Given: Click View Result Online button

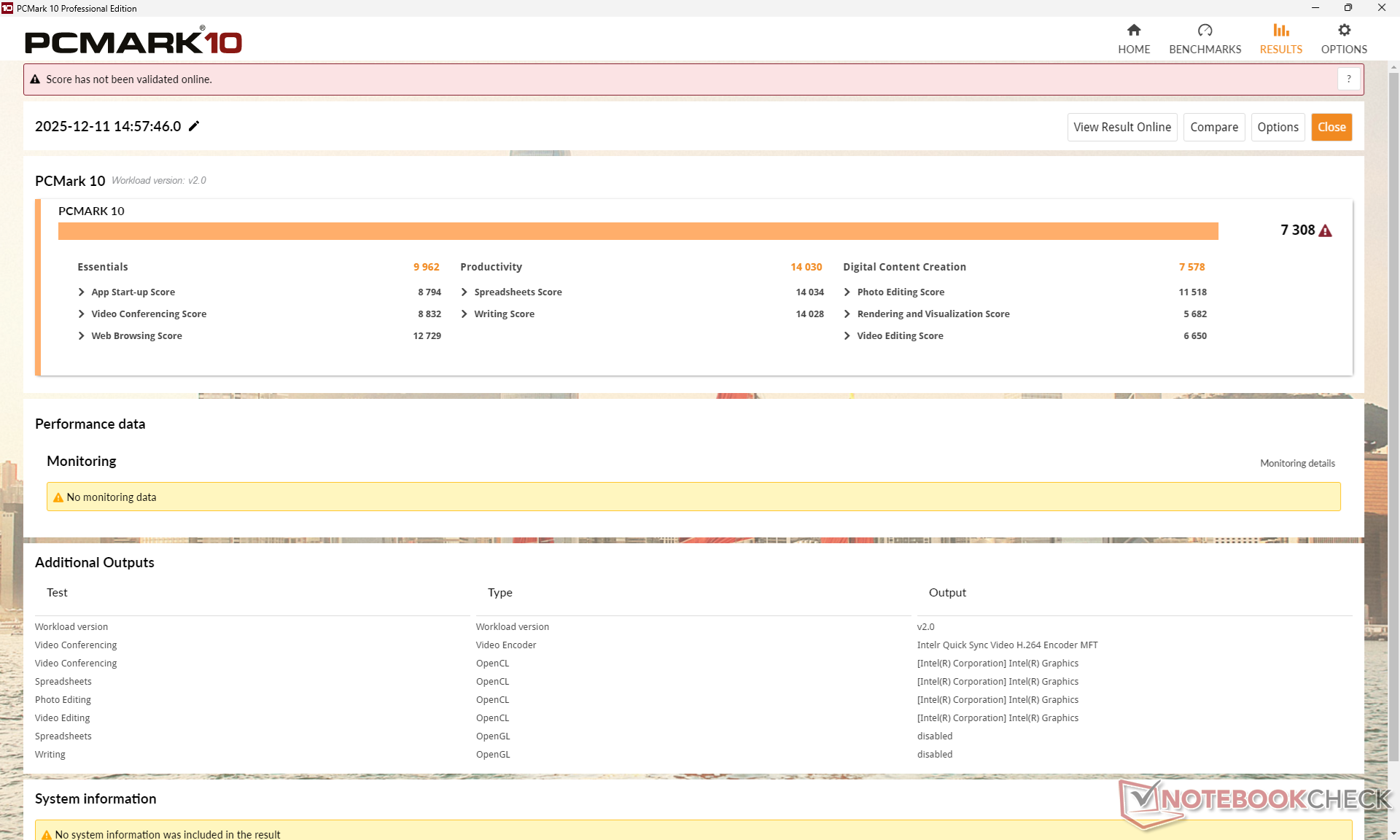Looking at the screenshot, I should [1121, 127].
